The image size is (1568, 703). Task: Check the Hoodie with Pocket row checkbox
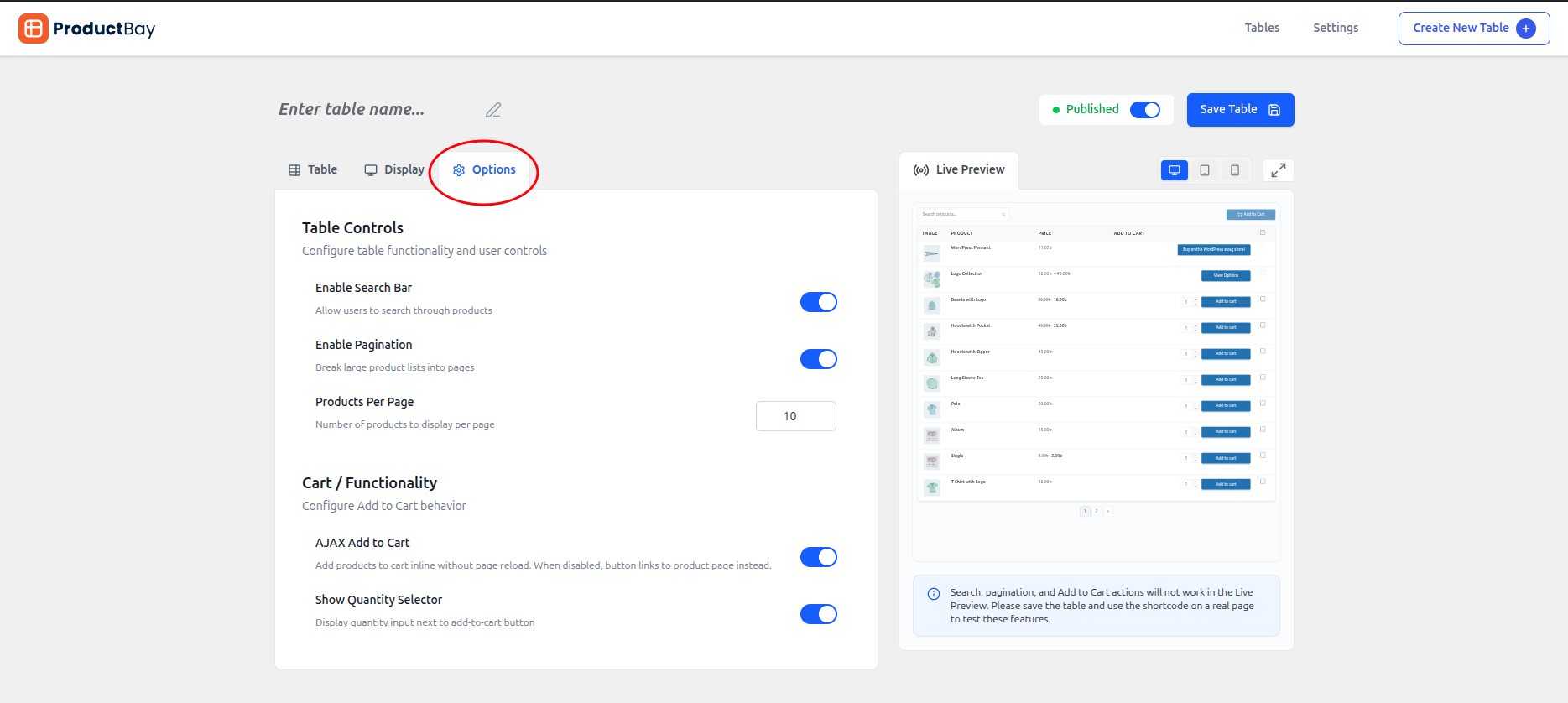pos(1263,325)
